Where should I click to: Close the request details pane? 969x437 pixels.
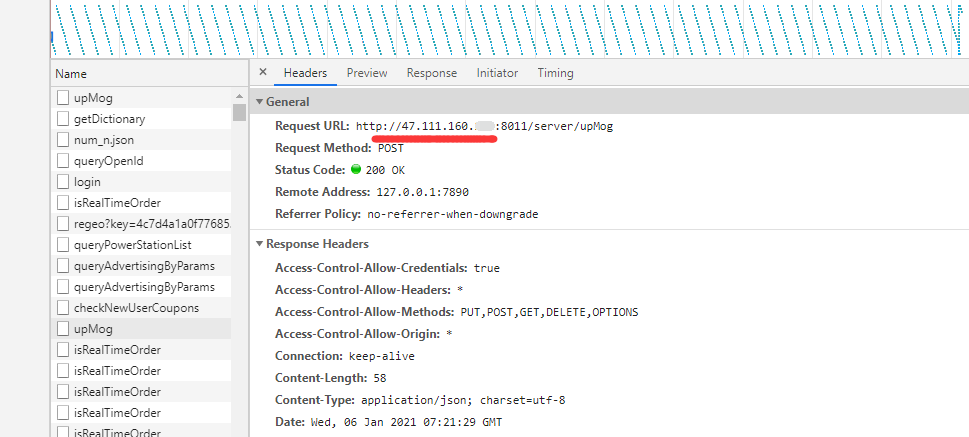coord(263,72)
